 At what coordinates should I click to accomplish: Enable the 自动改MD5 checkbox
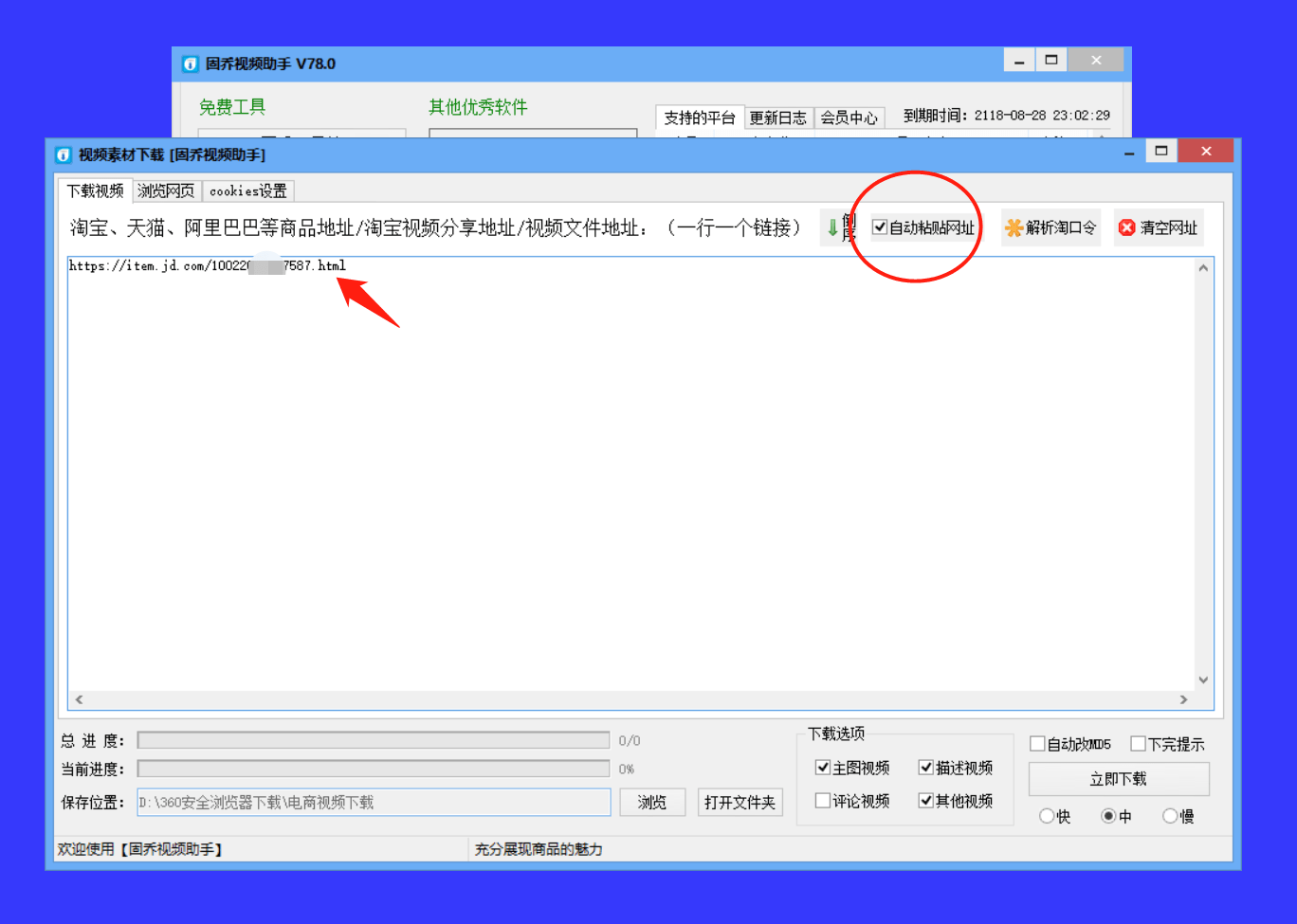click(x=1037, y=744)
